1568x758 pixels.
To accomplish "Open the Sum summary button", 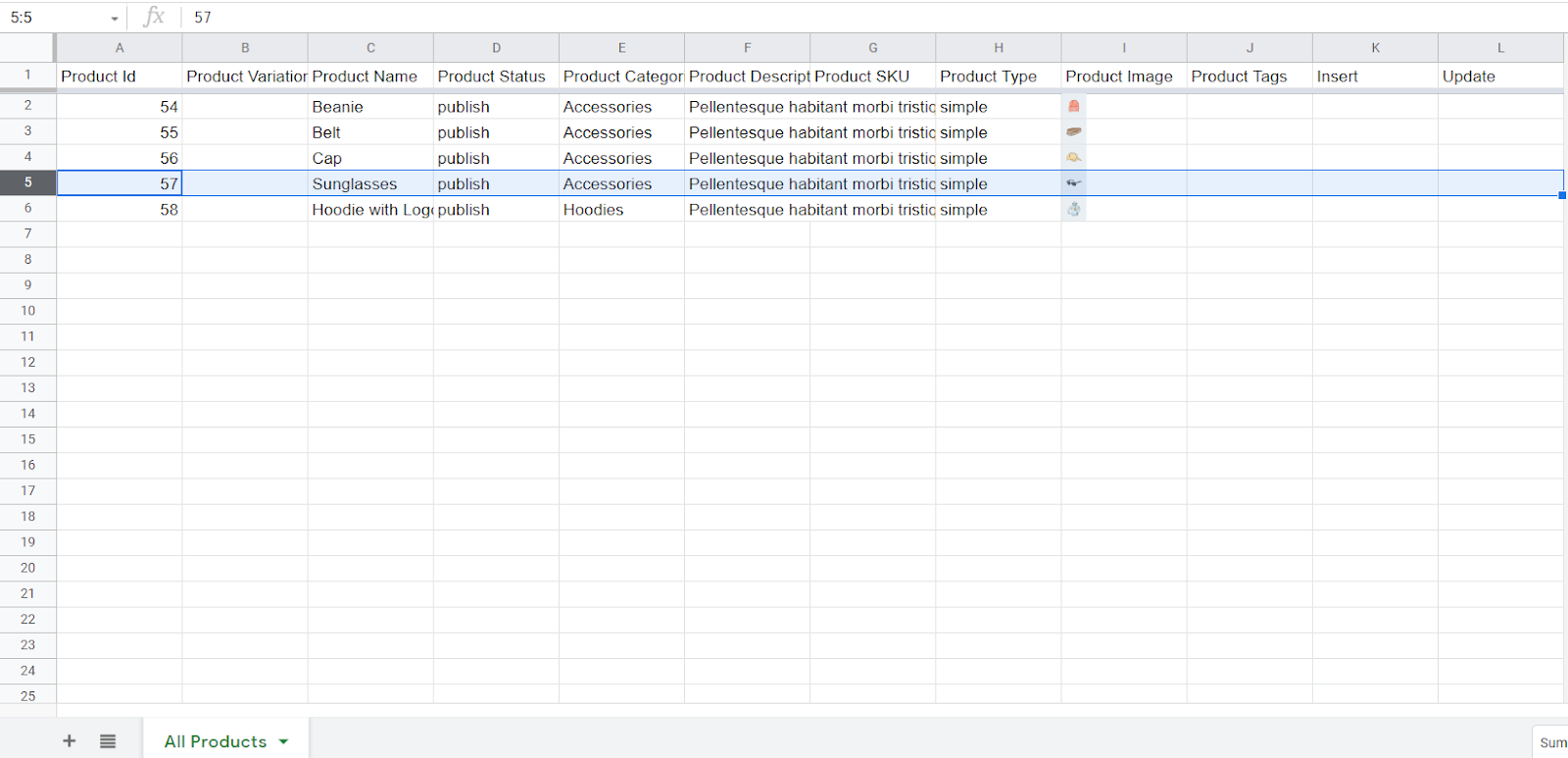I will [x=1551, y=742].
